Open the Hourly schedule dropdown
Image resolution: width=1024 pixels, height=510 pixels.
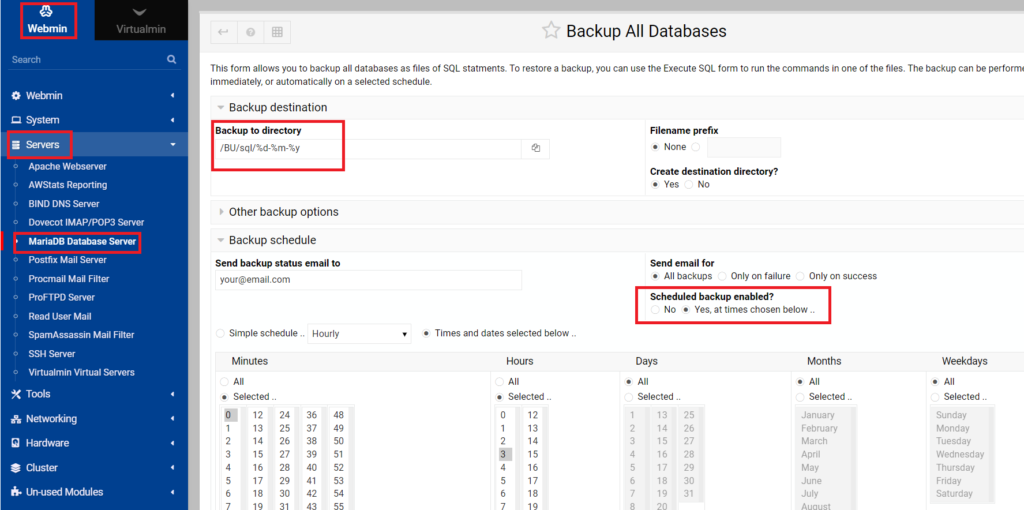click(359, 334)
